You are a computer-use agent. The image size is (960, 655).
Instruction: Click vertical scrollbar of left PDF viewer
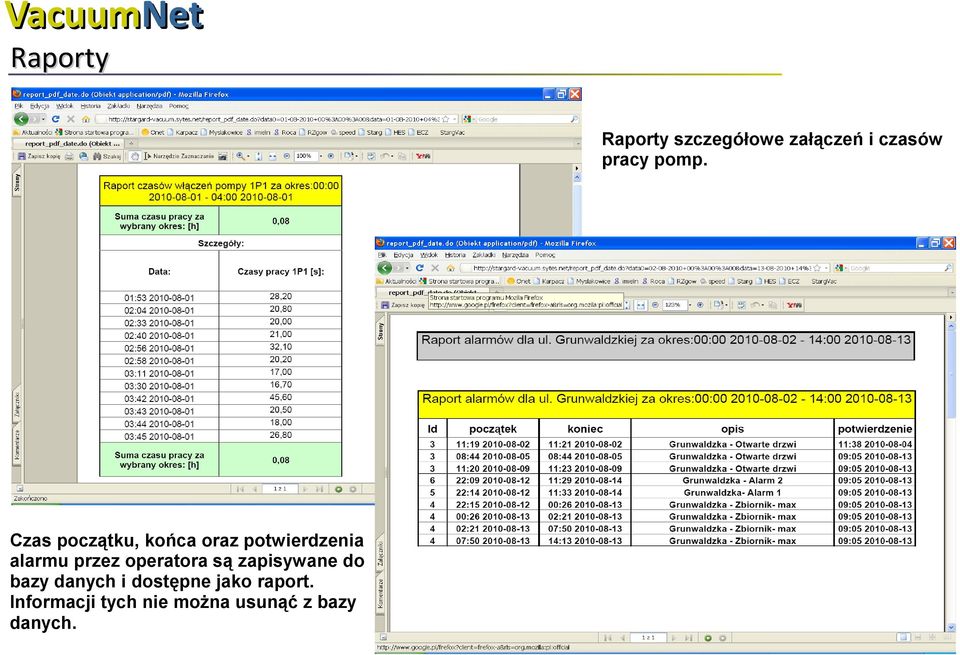577,202
